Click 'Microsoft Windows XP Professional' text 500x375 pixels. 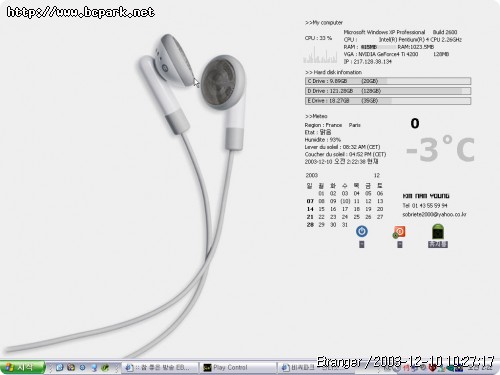[x=384, y=32]
